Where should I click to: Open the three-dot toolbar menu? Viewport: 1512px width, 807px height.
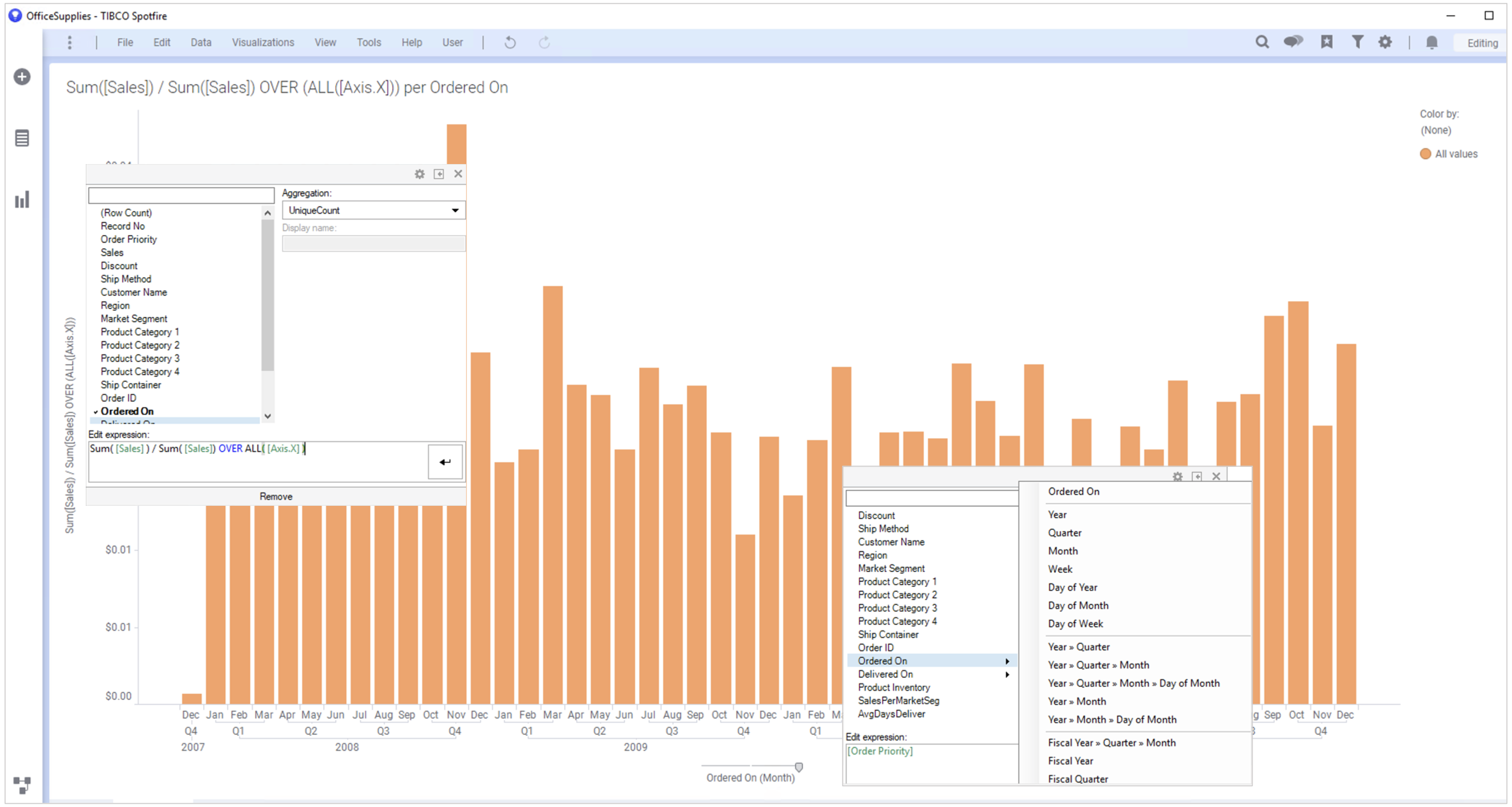tap(70, 42)
